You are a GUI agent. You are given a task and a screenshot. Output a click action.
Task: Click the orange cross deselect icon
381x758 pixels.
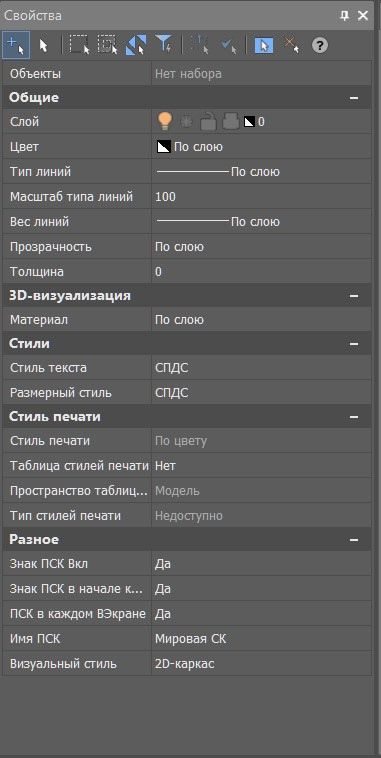(x=292, y=45)
